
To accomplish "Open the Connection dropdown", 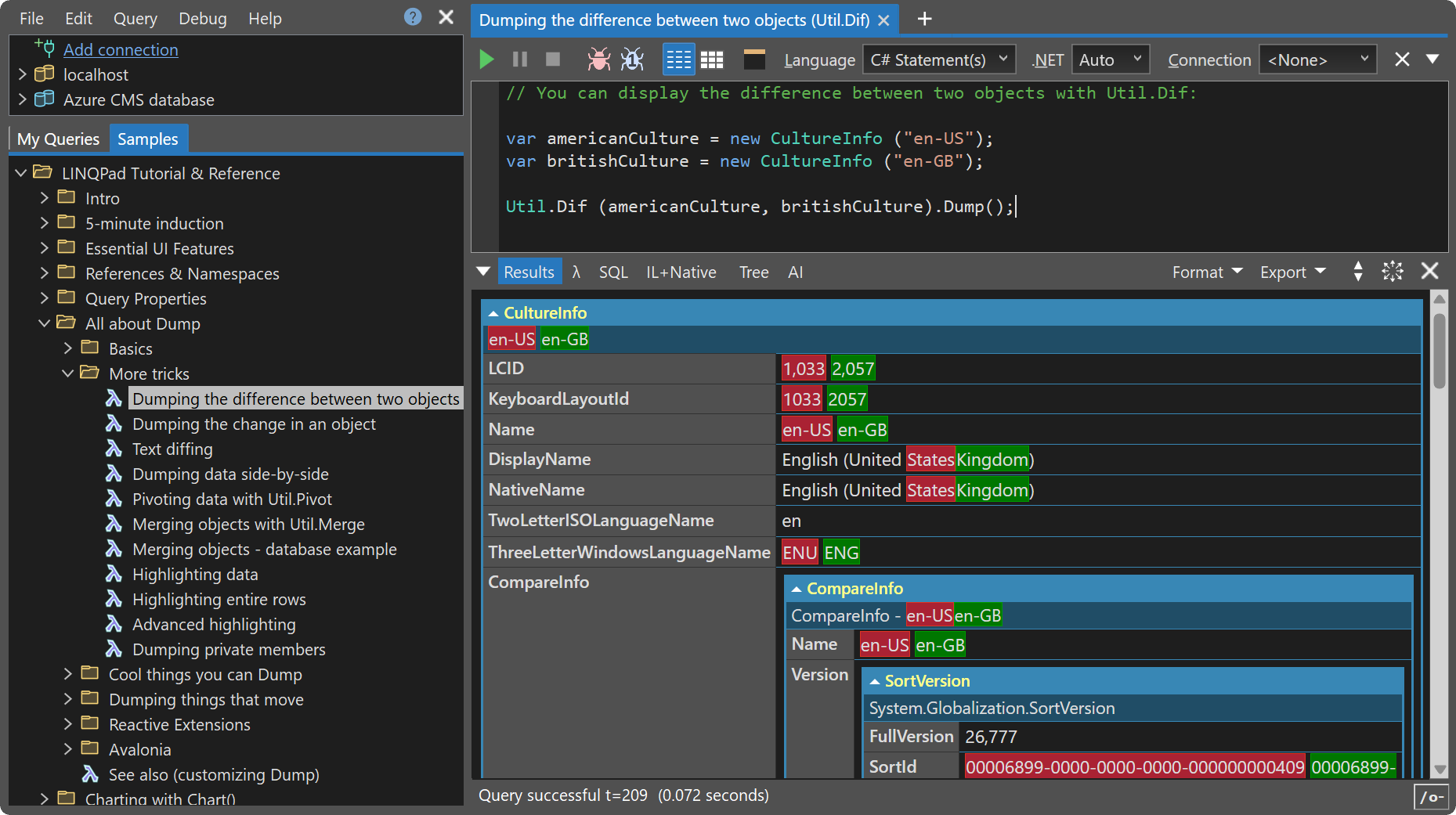I will pyautogui.click(x=1317, y=60).
